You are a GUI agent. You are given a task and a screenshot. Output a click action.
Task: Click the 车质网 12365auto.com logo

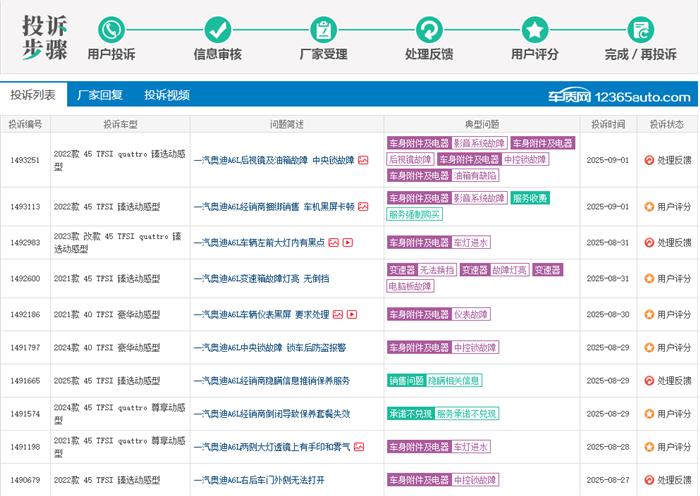[619, 96]
